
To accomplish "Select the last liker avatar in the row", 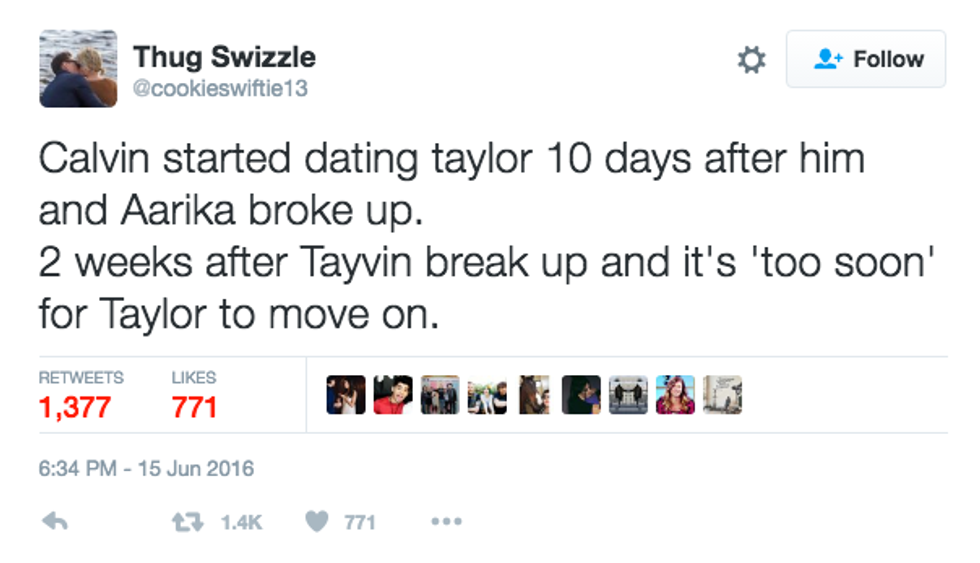I will coord(722,395).
